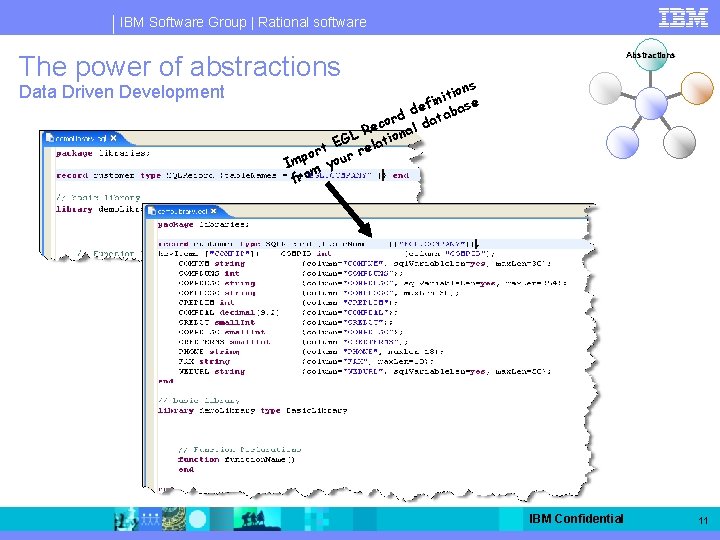This screenshot has width=720, height=540.
Task: Click the 'record customer type' line in back editor
Action: tap(232, 175)
